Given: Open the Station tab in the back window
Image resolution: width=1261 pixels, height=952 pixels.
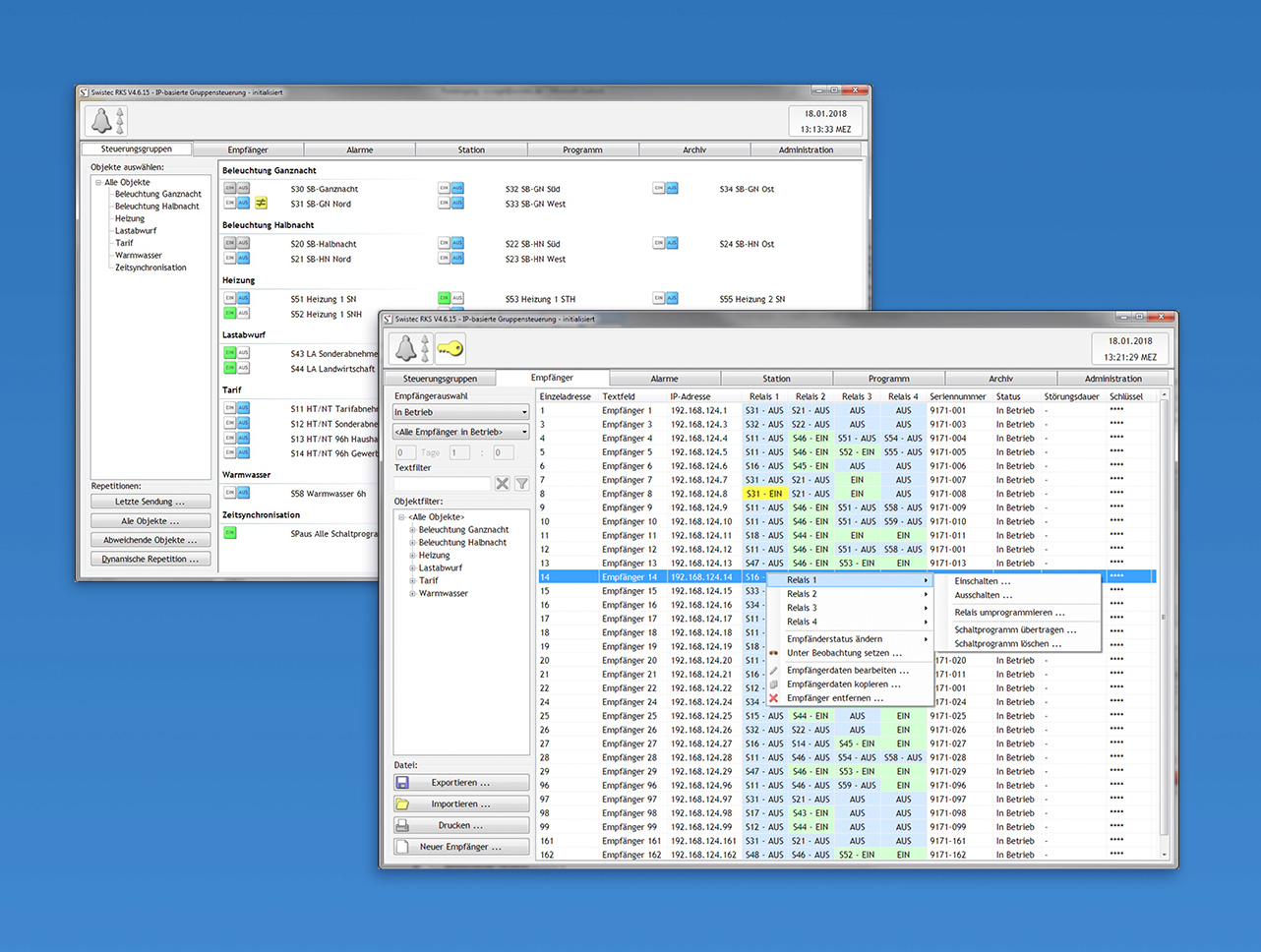Looking at the screenshot, I should click(x=471, y=150).
